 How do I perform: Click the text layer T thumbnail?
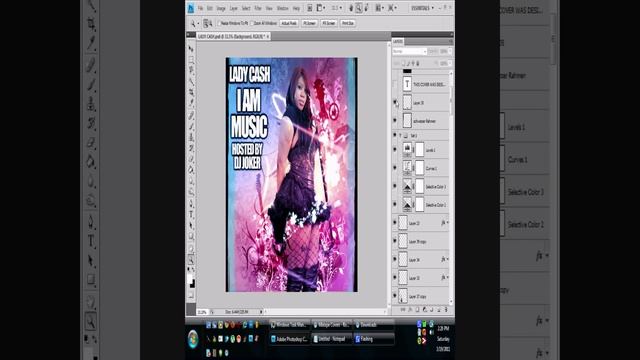coord(407,84)
